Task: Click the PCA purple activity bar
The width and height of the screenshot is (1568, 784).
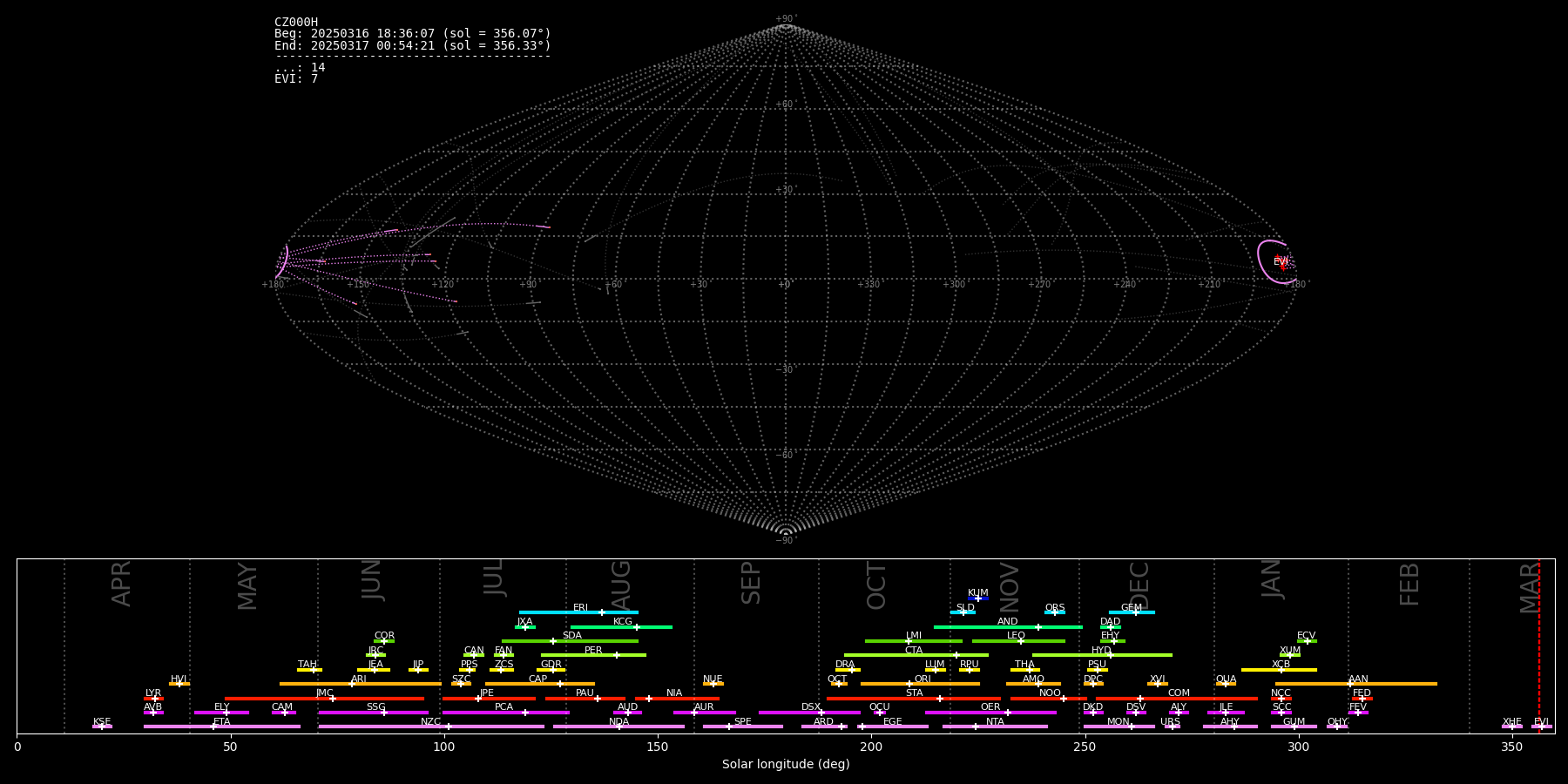Action: click(505, 713)
